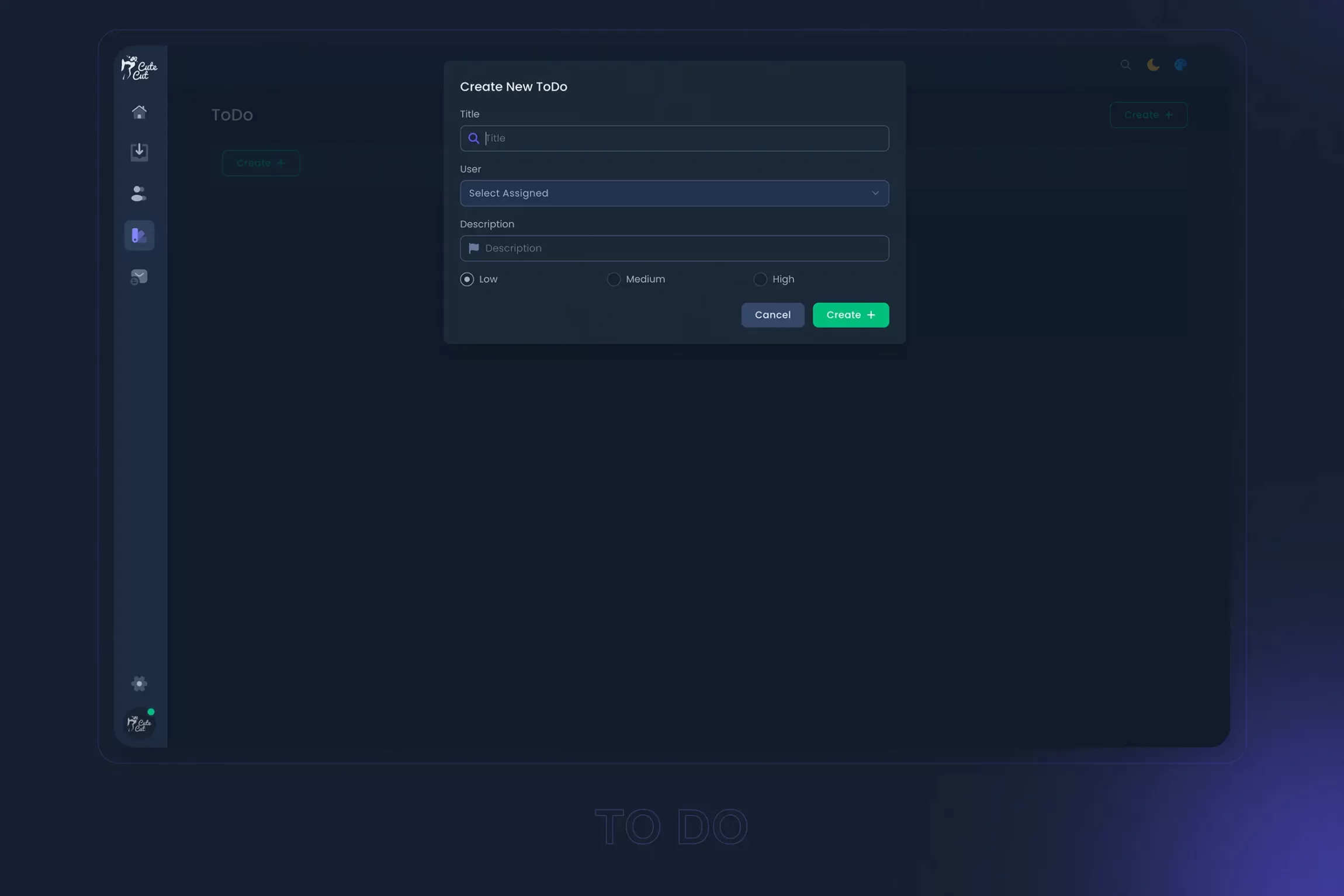
Task: Select the ToDo sidebar icon
Action: tap(139, 235)
